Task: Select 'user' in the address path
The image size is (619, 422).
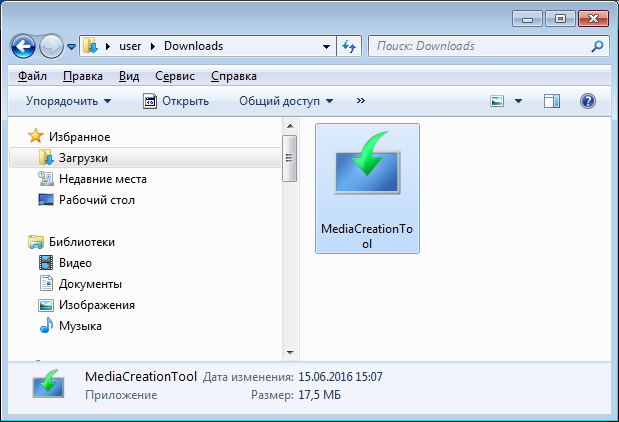Action: click(x=130, y=46)
